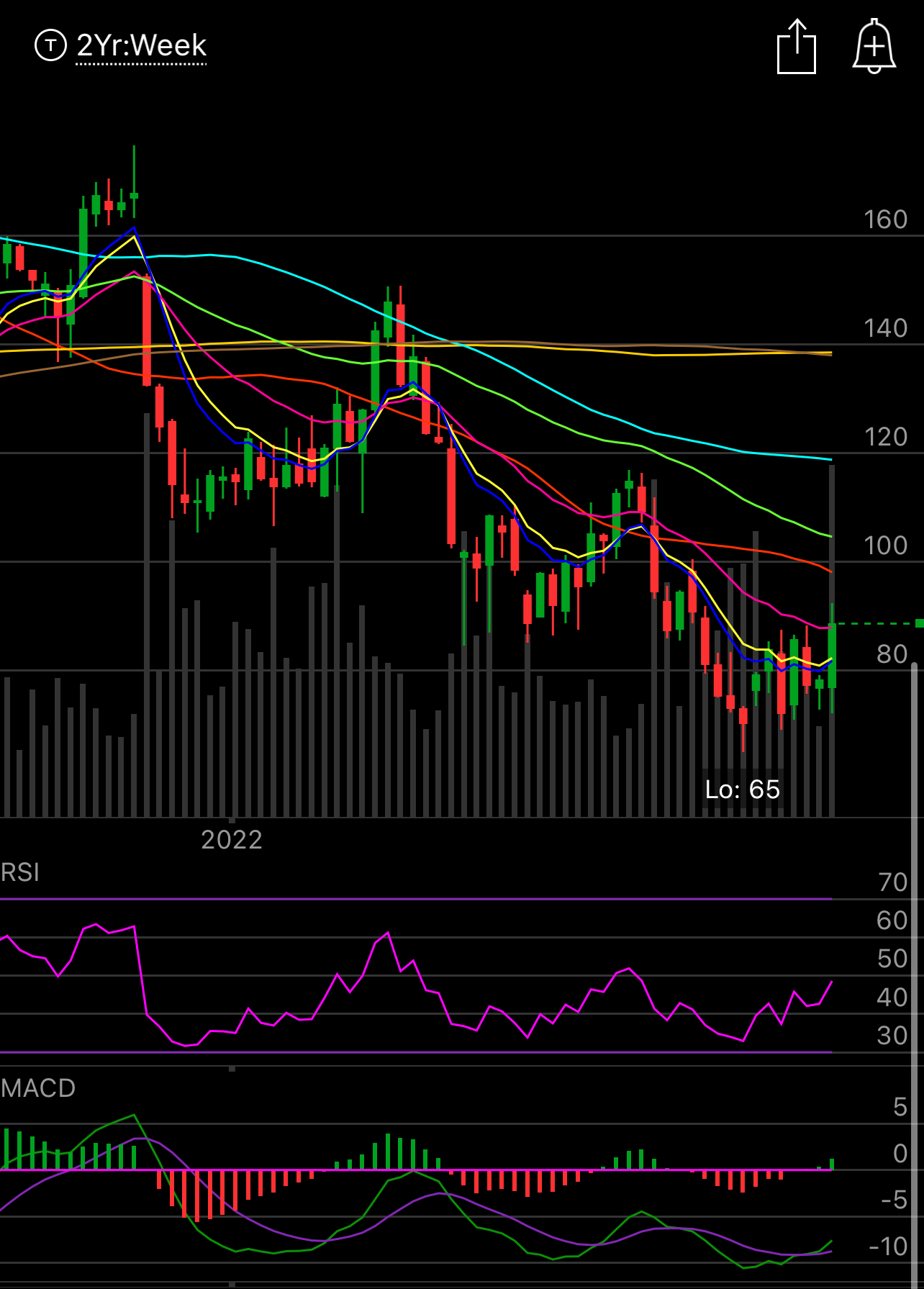The image size is (924, 1289).
Task: Tap the share chart icon
Action: (797, 47)
